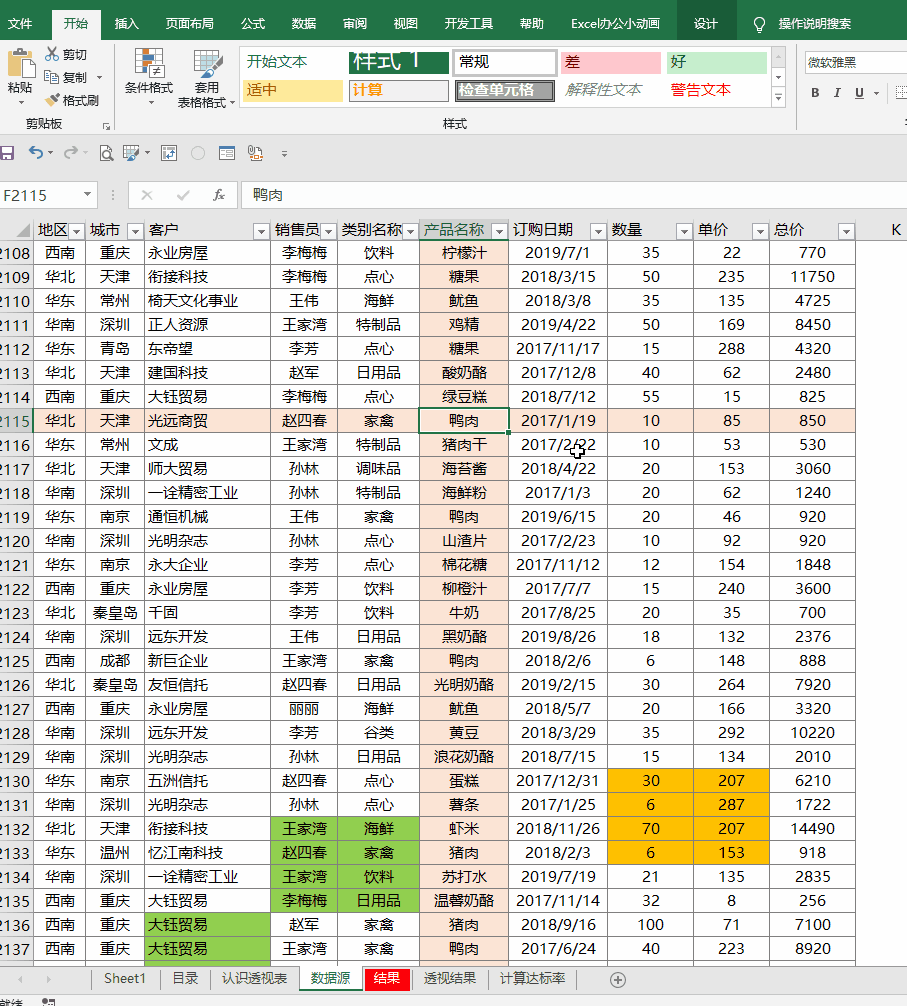Switch to the 插入 ribbon tab
This screenshot has height=1006, width=907.
click(x=126, y=24)
